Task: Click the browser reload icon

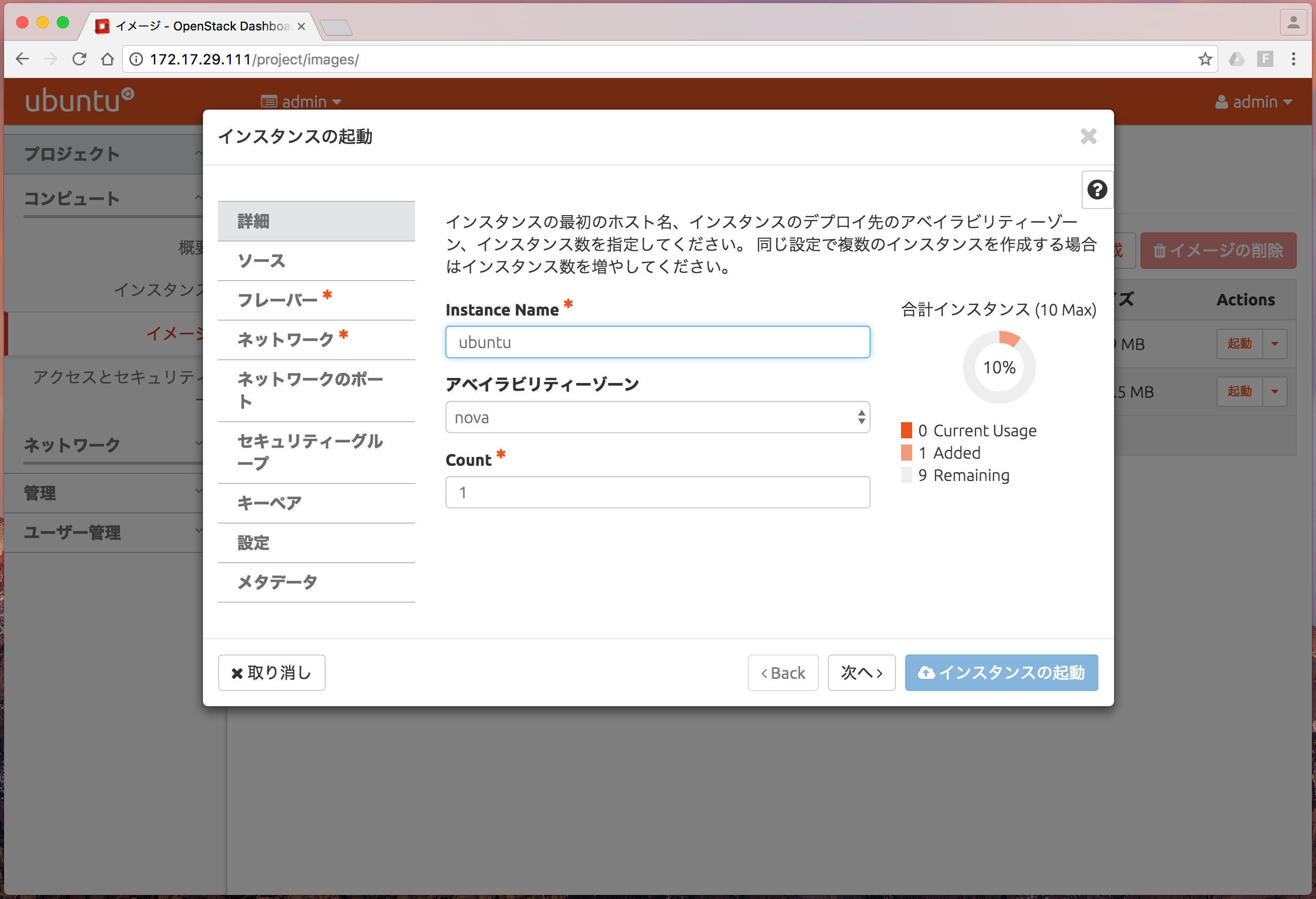Action: click(x=79, y=59)
